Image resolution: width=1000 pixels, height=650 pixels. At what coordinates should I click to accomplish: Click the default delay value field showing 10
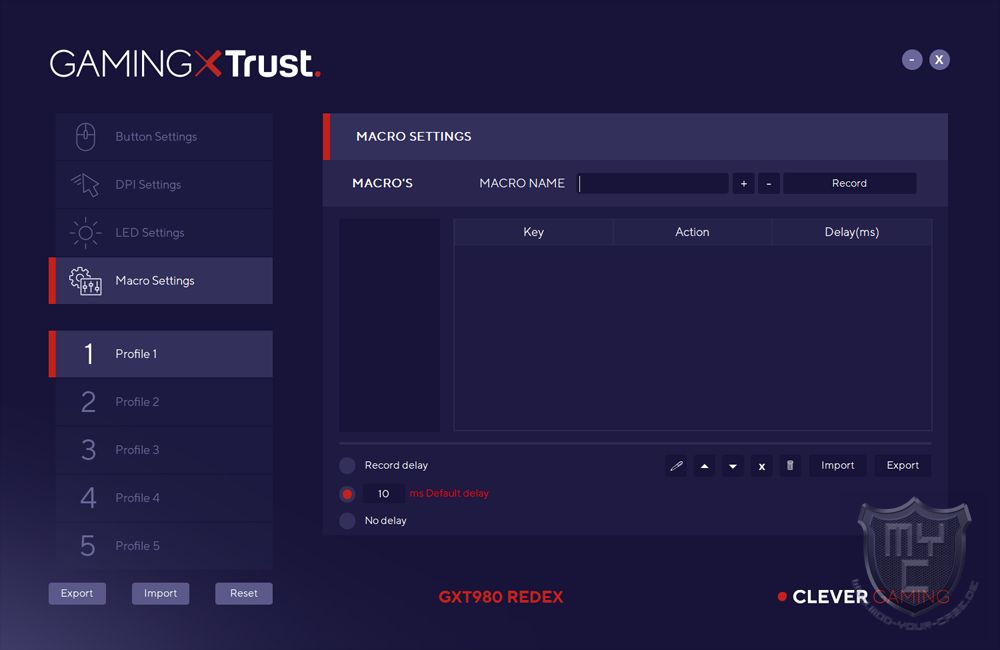point(383,494)
